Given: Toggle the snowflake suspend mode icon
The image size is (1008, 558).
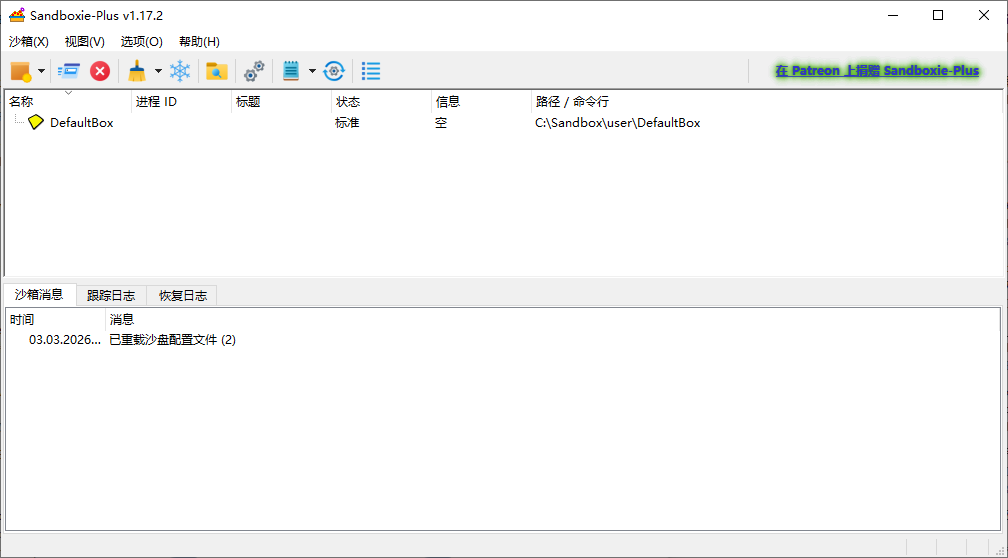Looking at the screenshot, I should pyautogui.click(x=180, y=71).
